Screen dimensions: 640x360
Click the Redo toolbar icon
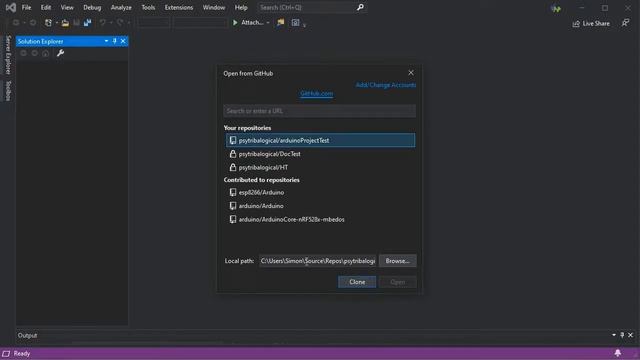120,23
